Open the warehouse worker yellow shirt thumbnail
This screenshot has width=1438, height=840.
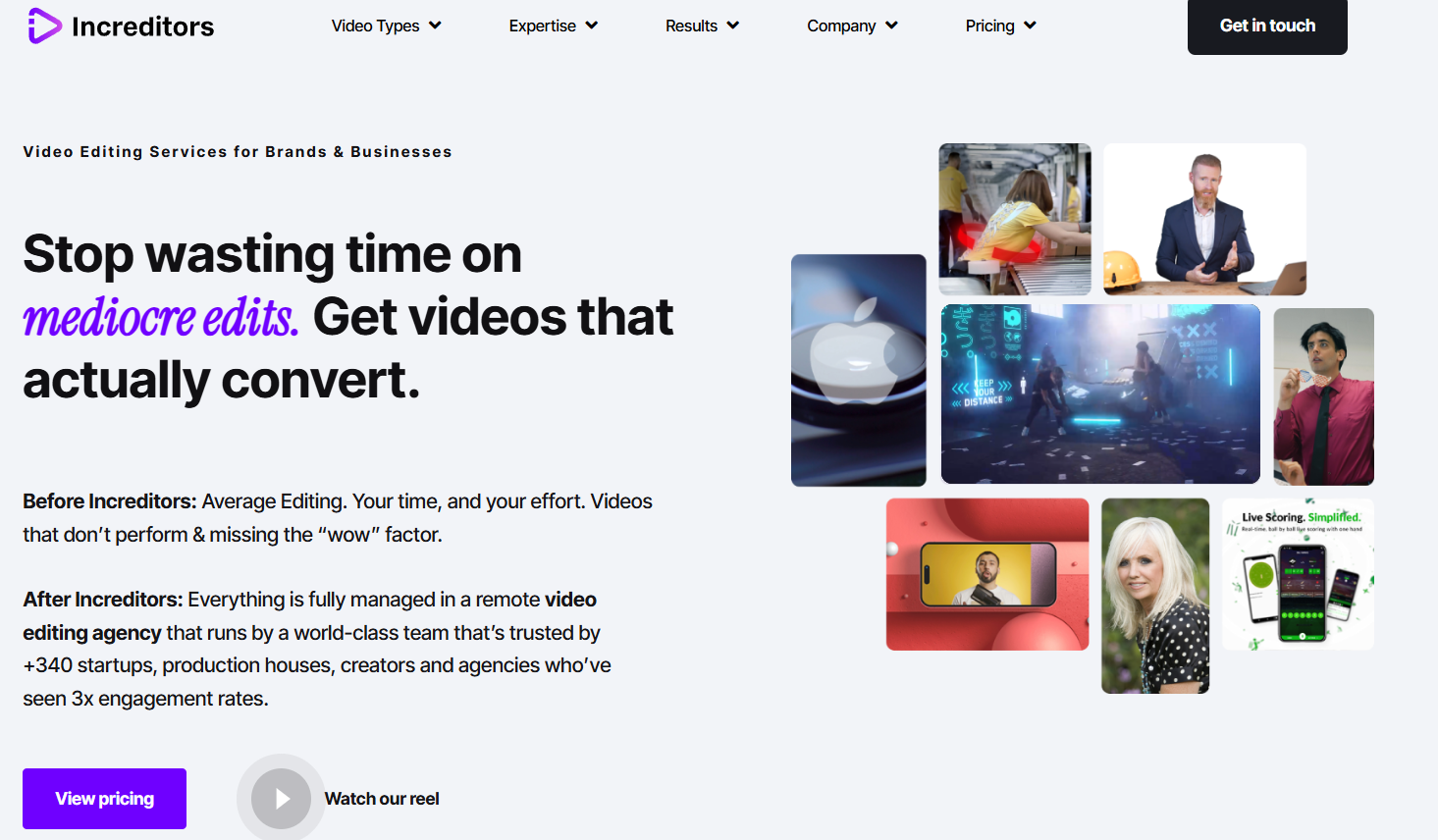pos(1014,219)
